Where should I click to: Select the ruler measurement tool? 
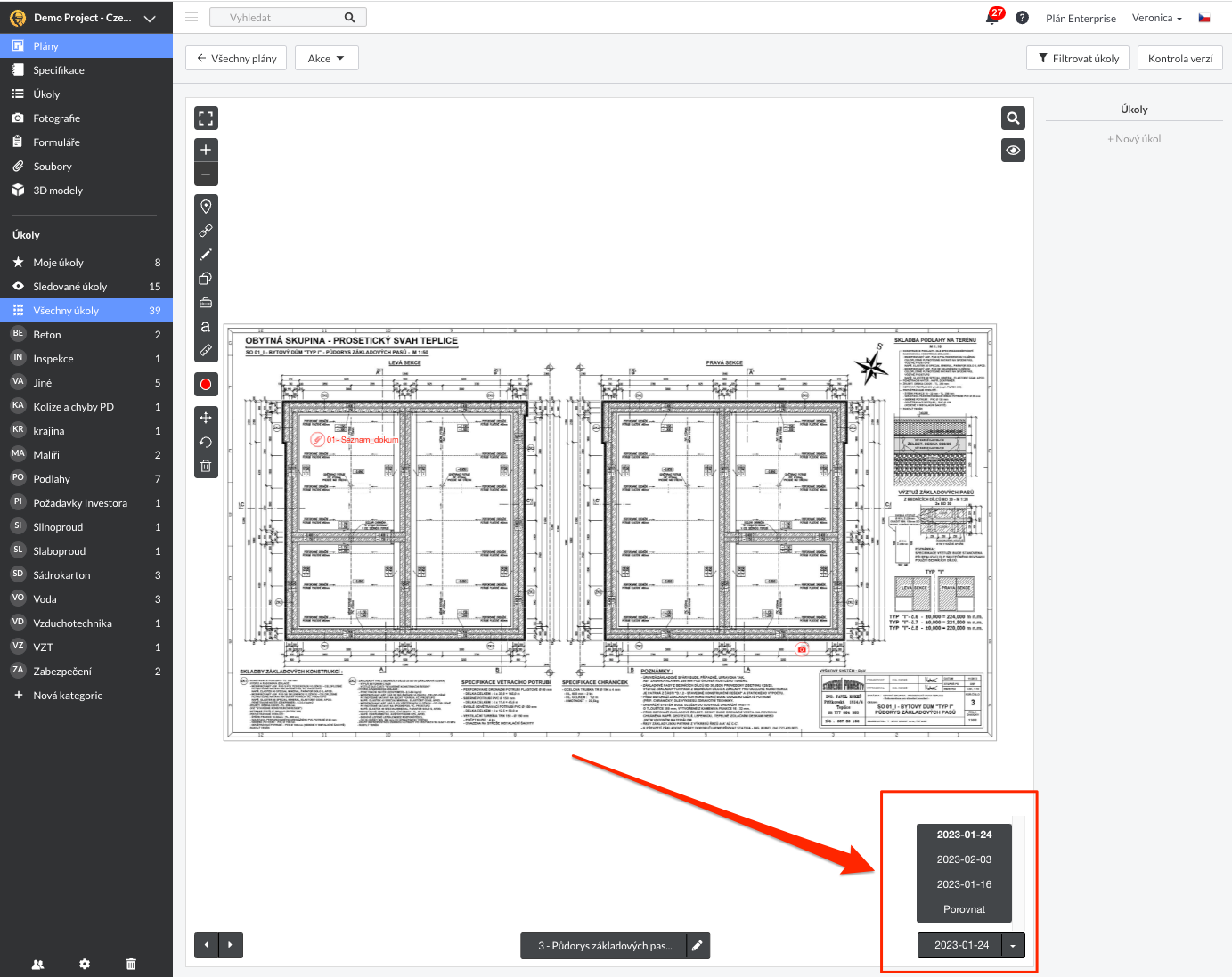(206, 351)
